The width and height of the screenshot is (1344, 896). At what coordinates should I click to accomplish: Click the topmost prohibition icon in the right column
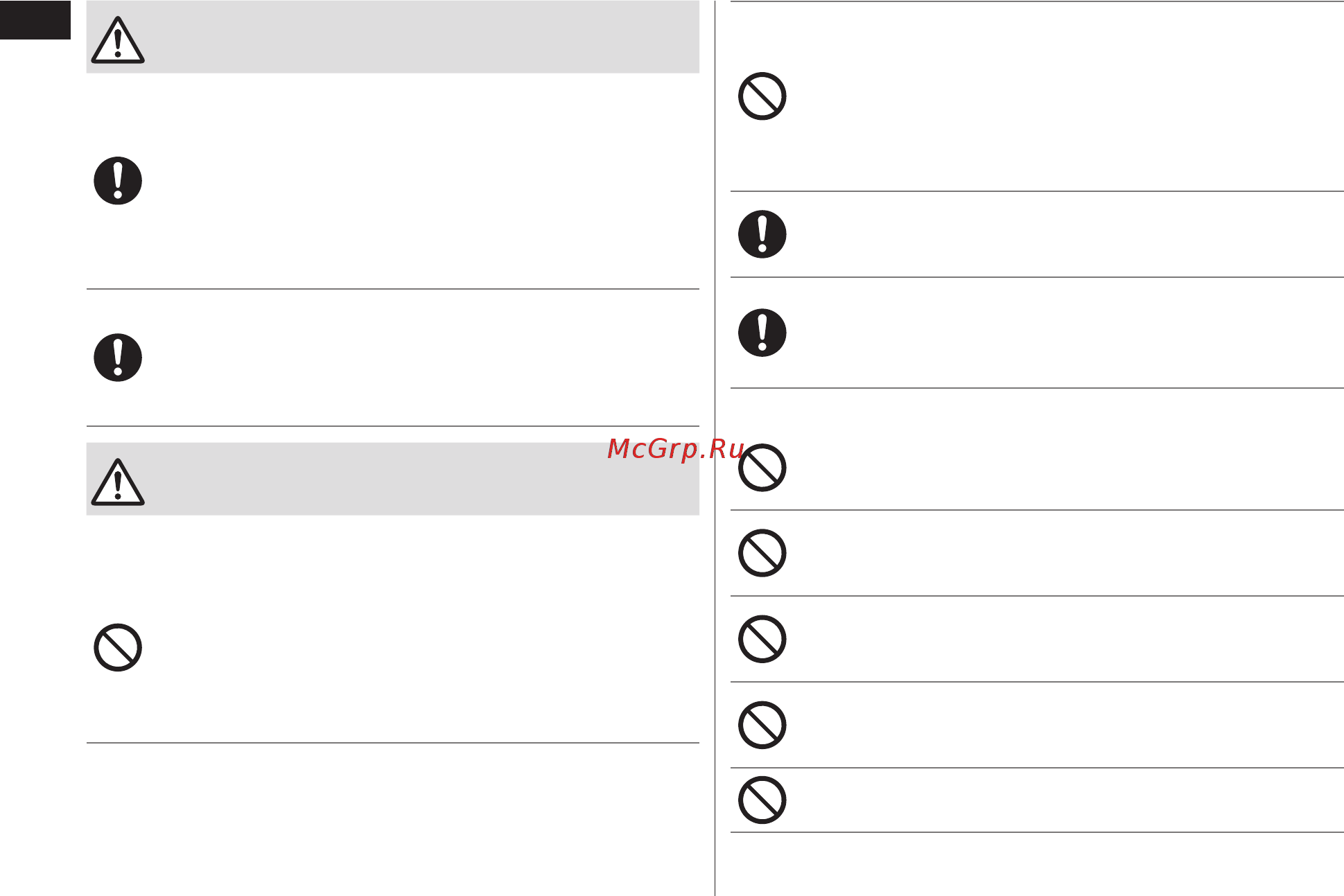762,96
